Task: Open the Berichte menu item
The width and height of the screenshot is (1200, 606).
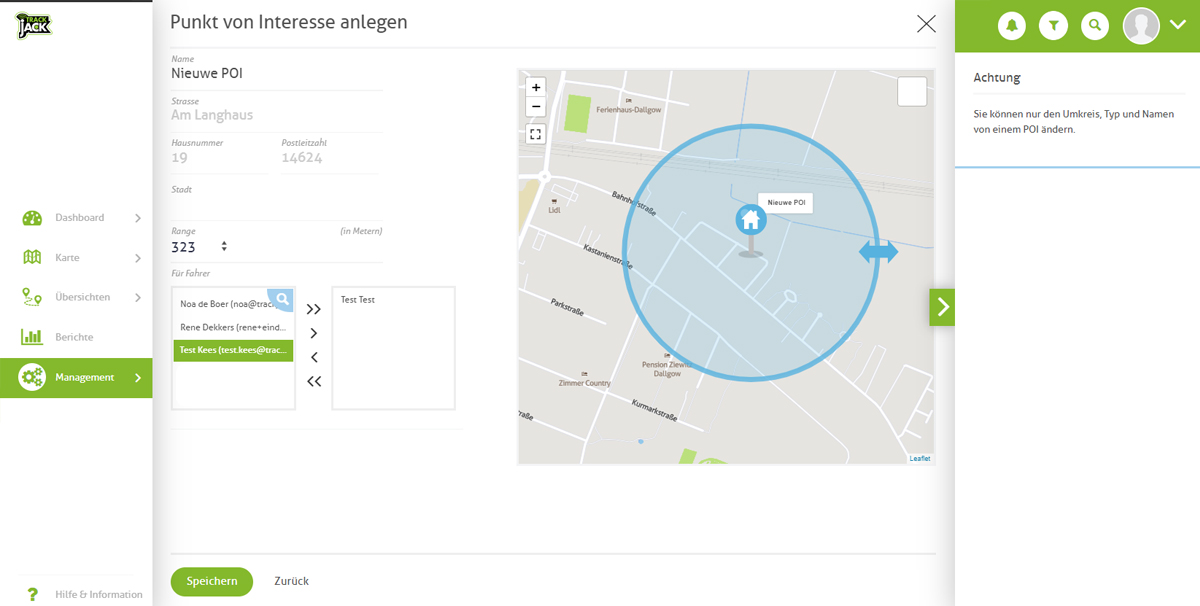Action: coord(74,337)
